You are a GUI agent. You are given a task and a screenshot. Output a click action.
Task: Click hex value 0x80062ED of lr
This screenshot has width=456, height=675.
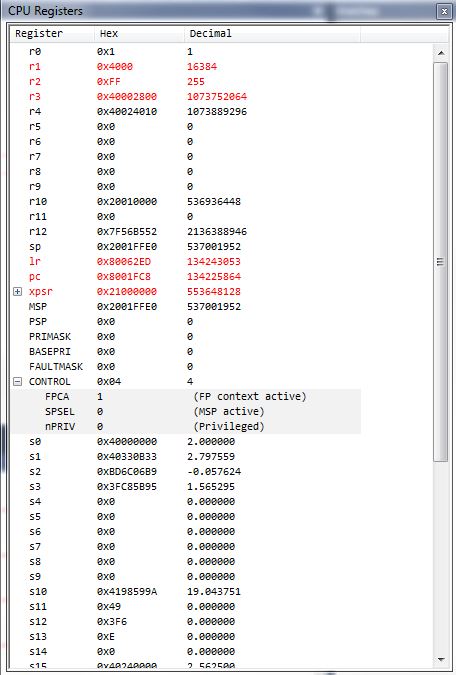[x=124, y=262]
